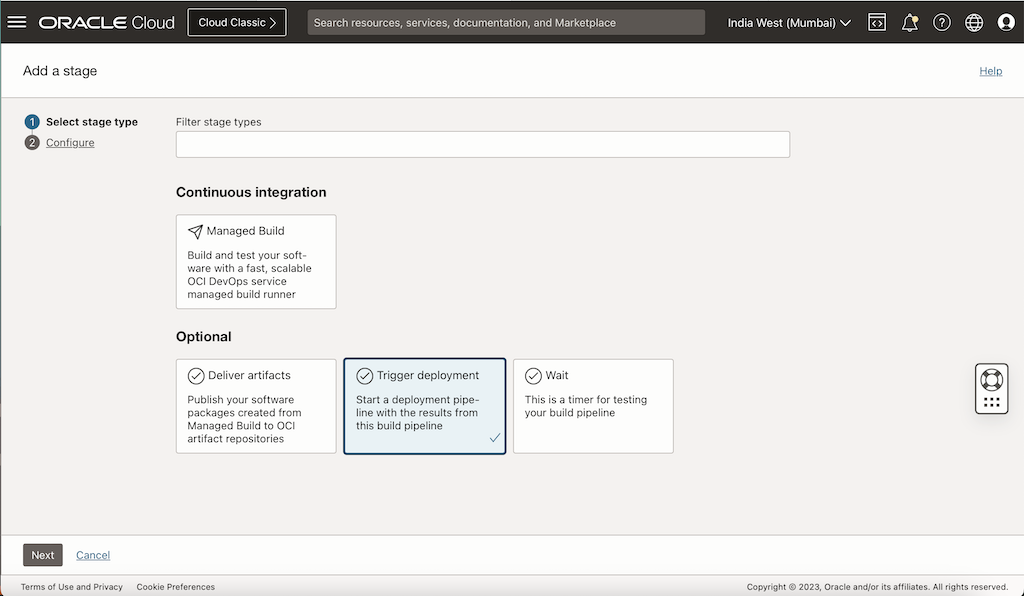Select the Deliver artifacts stage card
1024x596 pixels.
pyautogui.click(x=256, y=406)
